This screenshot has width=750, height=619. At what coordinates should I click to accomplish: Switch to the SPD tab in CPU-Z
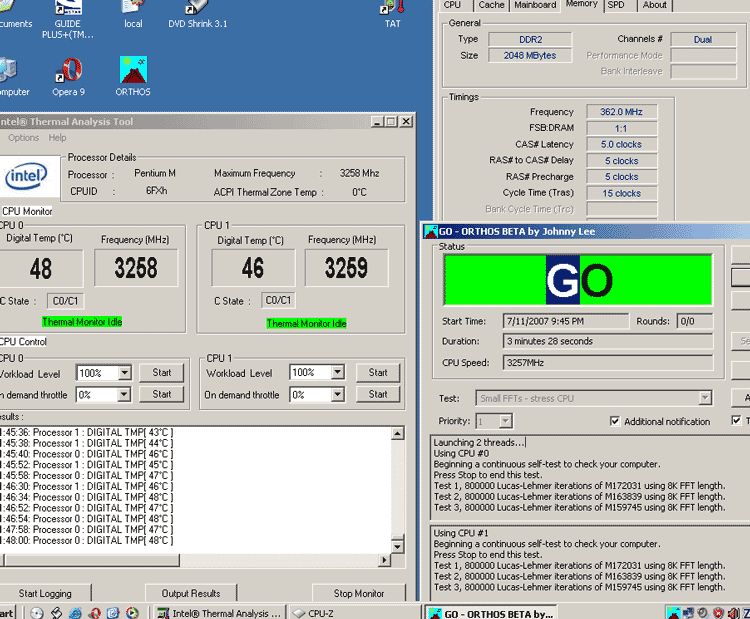(x=616, y=5)
